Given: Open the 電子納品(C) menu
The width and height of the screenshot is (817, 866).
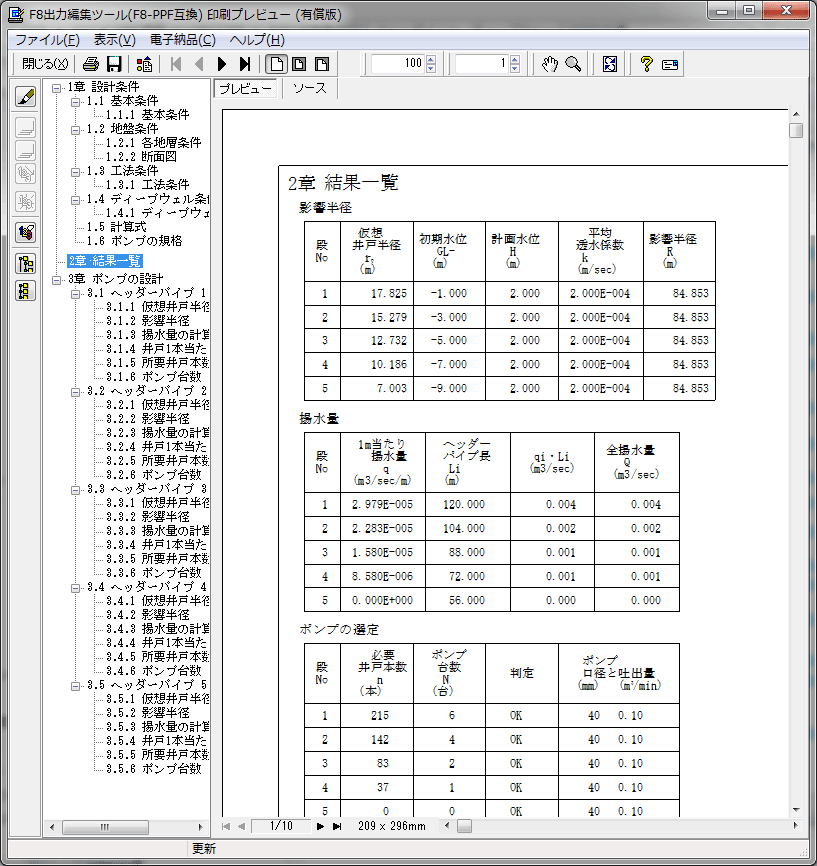Looking at the screenshot, I should coord(183,40).
